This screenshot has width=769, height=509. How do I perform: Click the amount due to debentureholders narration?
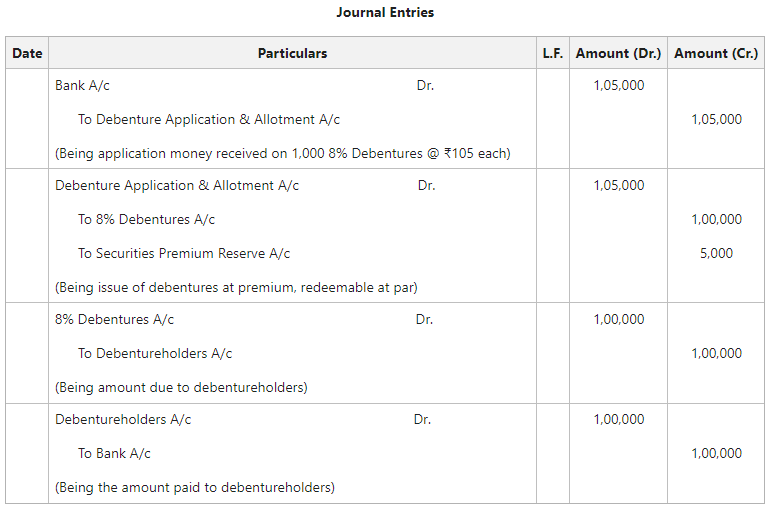pos(181,388)
